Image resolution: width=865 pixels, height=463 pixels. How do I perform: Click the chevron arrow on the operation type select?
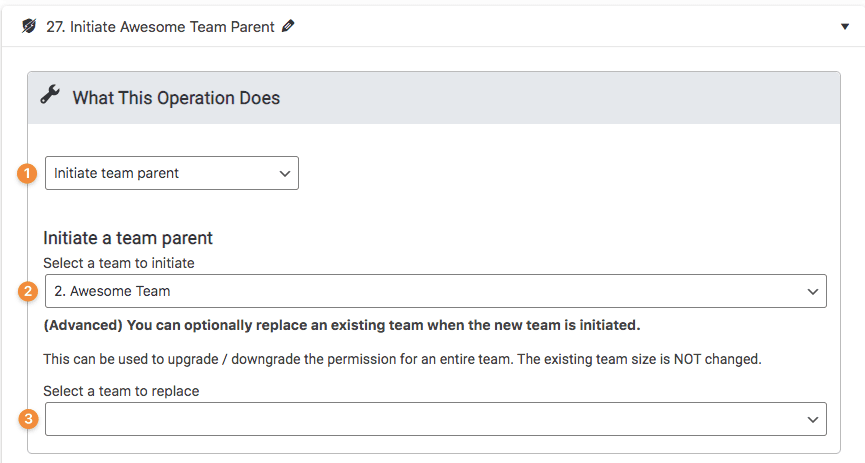(285, 173)
